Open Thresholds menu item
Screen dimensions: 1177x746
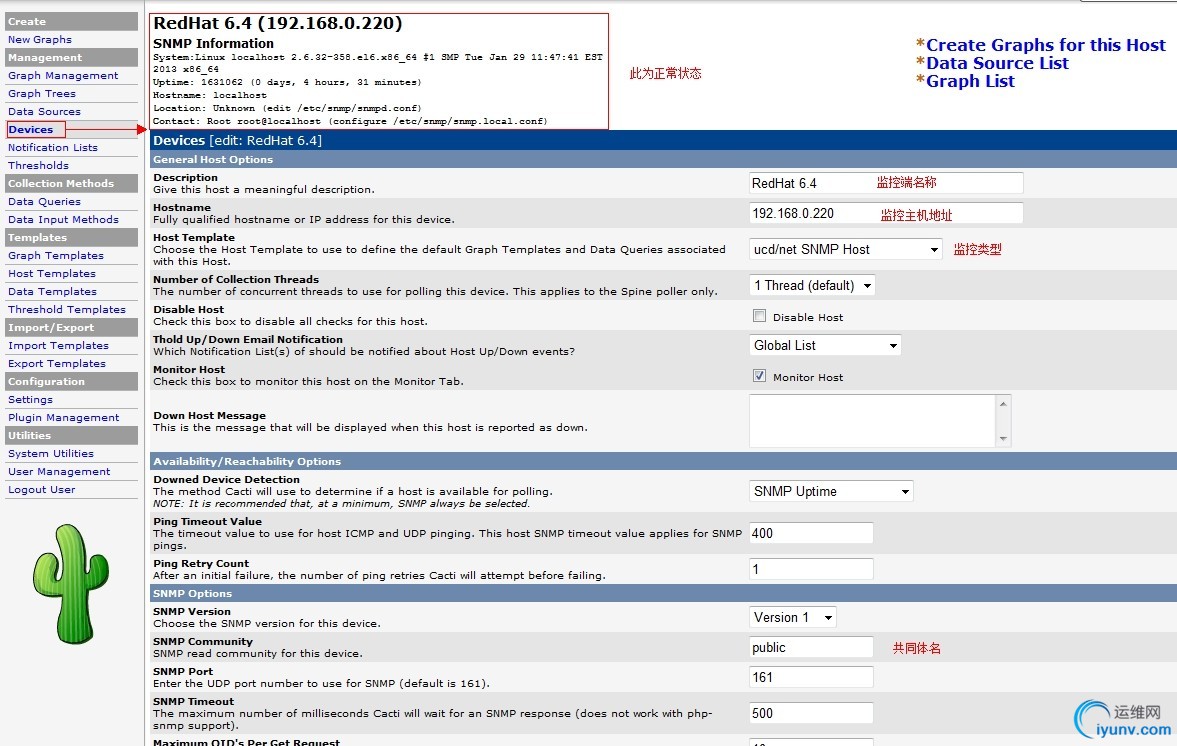[38, 165]
